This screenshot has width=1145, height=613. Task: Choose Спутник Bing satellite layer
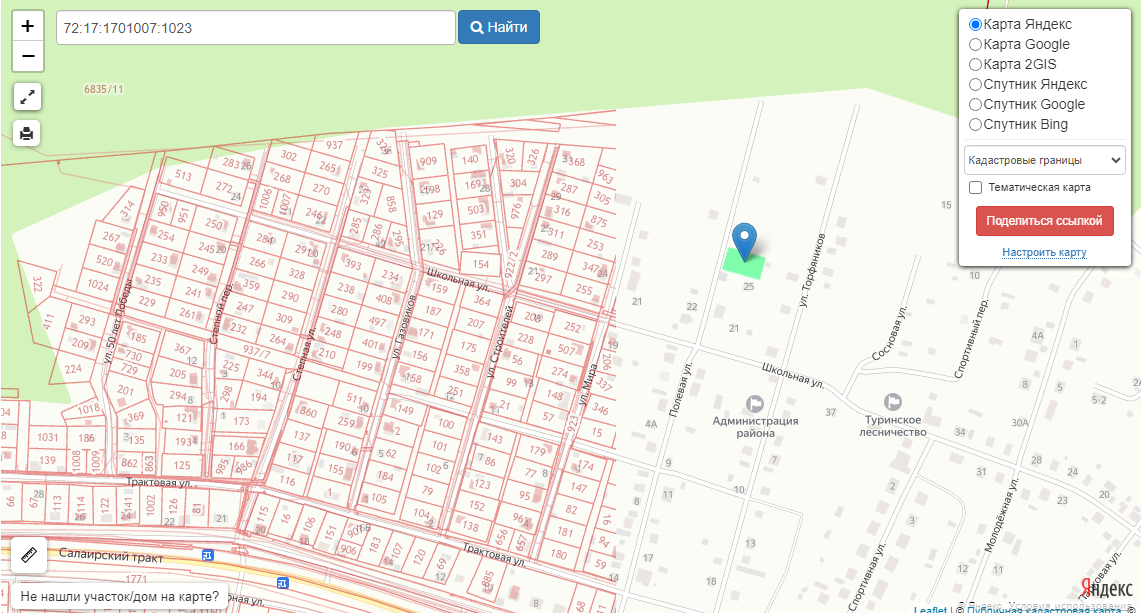click(x=975, y=125)
